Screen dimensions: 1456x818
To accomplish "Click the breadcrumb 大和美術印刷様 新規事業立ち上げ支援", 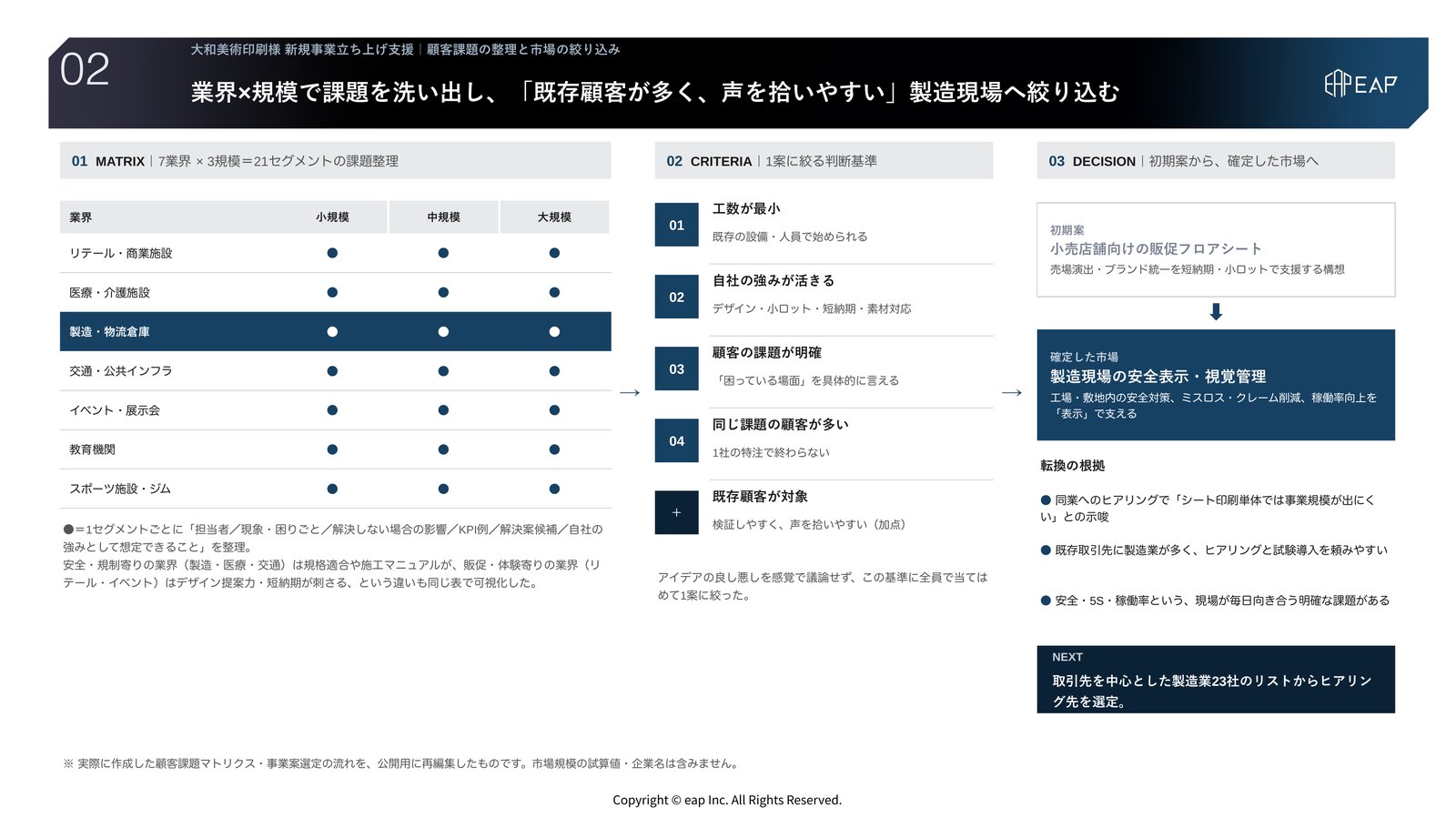I will point(302,49).
